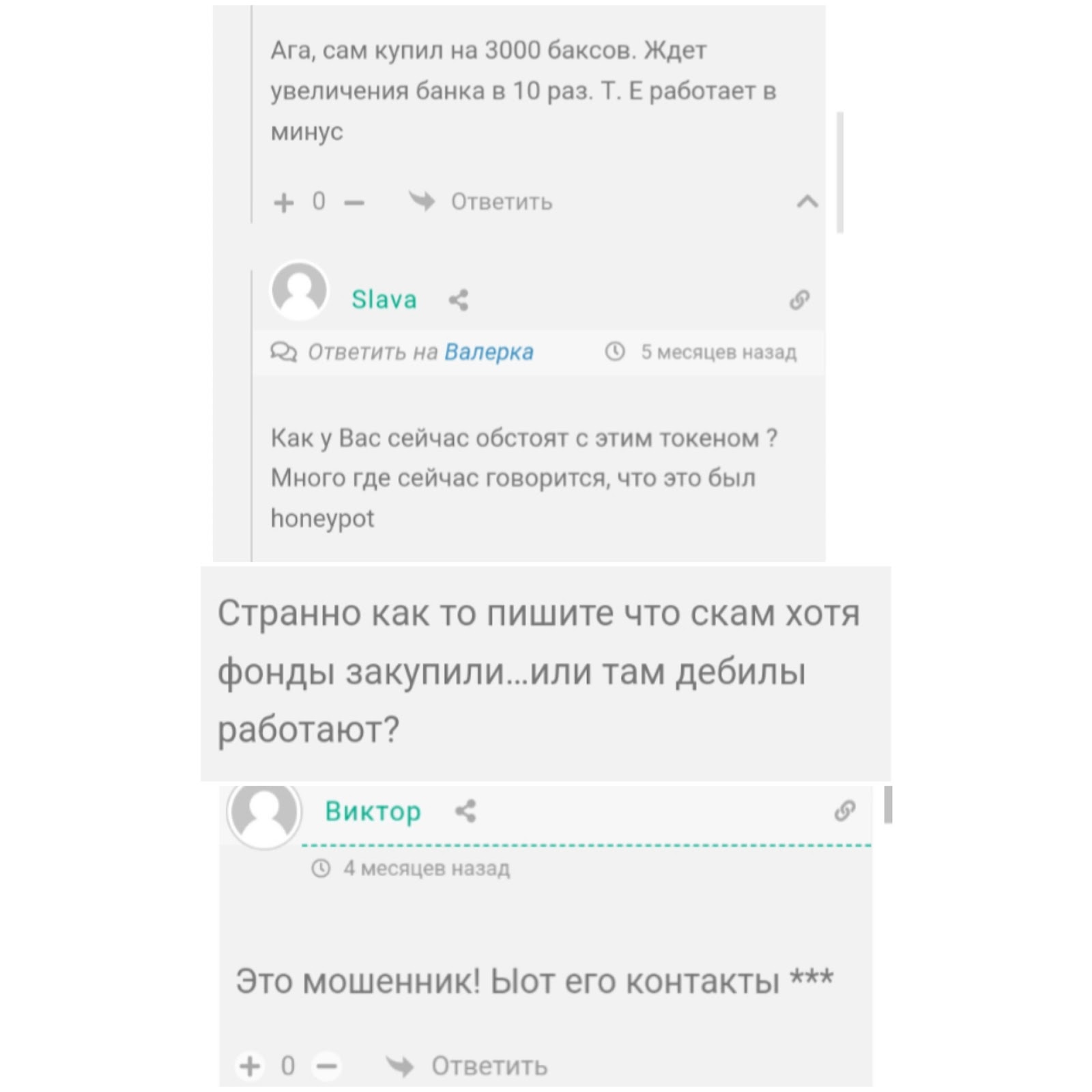This screenshot has width=1092, height=1092.
Task: Downvote Виктор's comment with the minus
Action: point(328,1065)
